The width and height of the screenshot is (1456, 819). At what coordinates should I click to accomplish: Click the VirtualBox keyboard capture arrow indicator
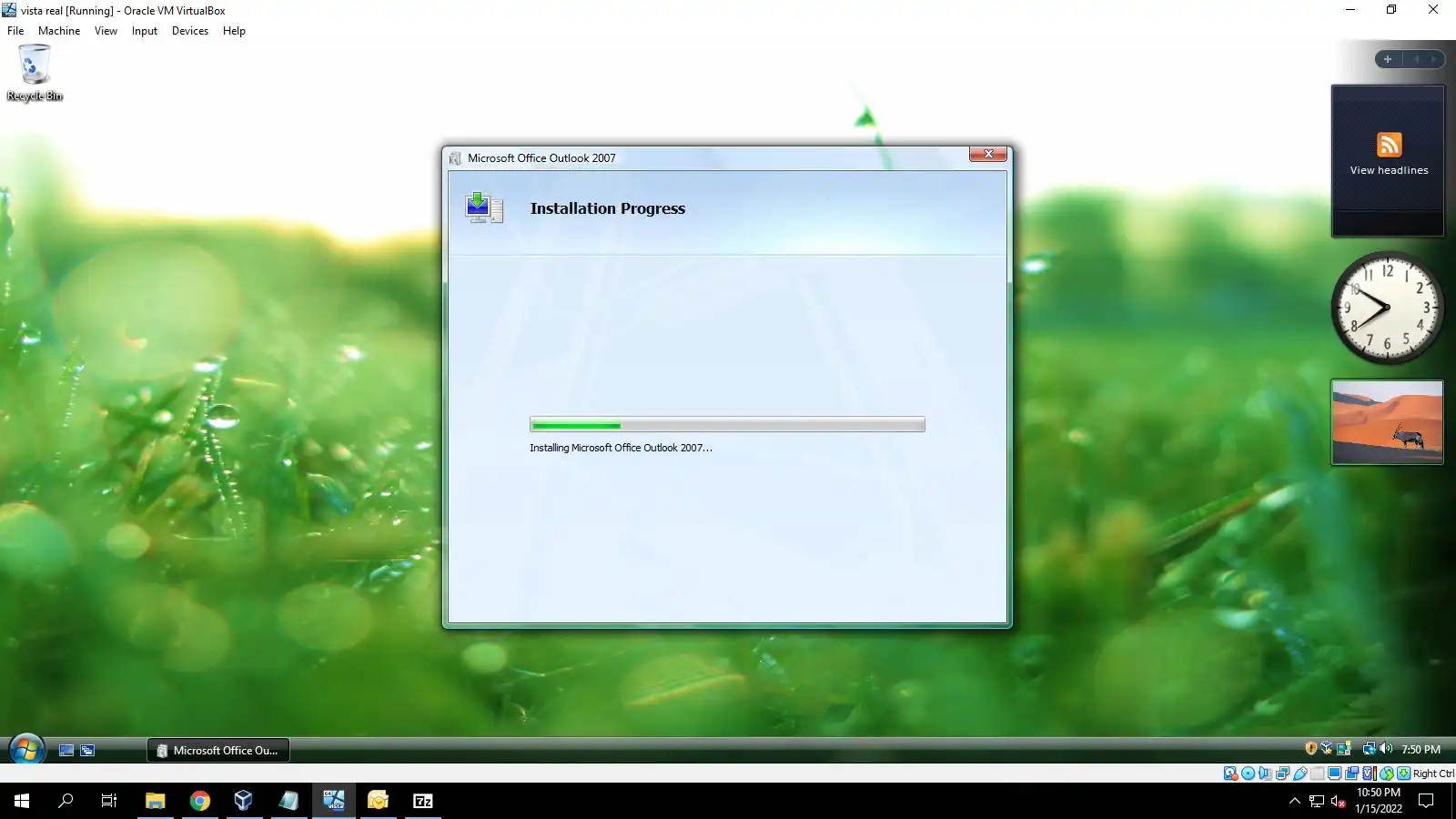[1404, 773]
